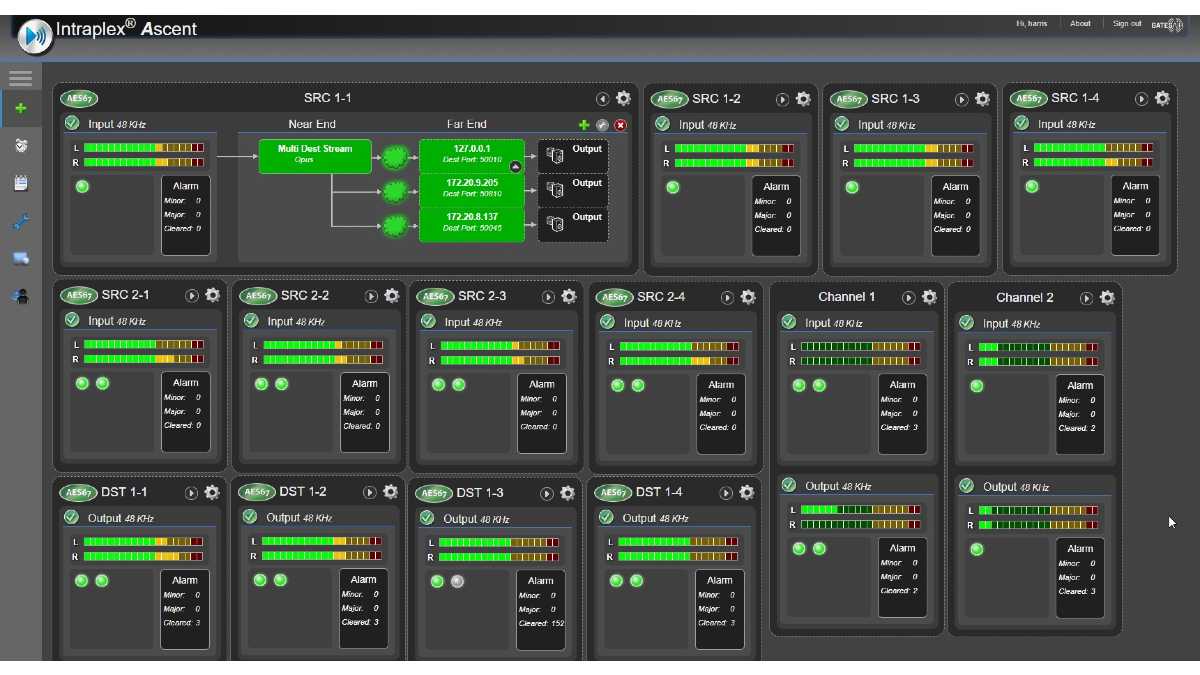Open the DST 1-1 gear settings
This screenshot has height=675, width=1200.
[x=211, y=492]
